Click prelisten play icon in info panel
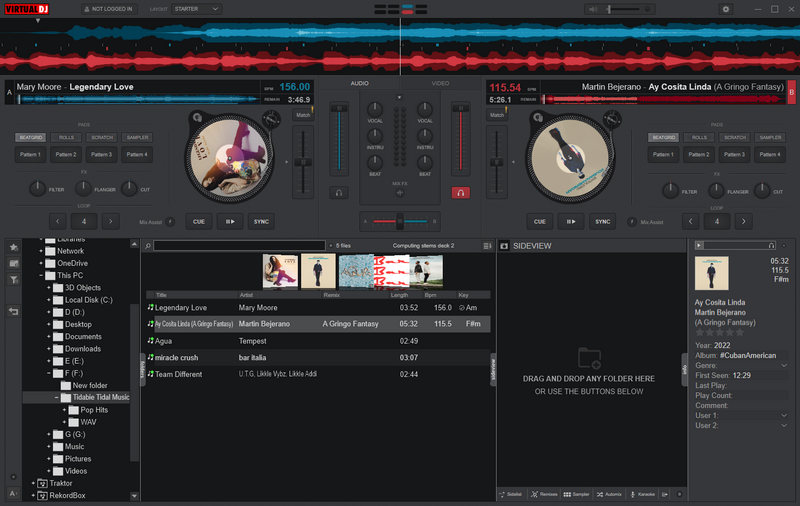The height and width of the screenshot is (506, 800). click(x=699, y=245)
